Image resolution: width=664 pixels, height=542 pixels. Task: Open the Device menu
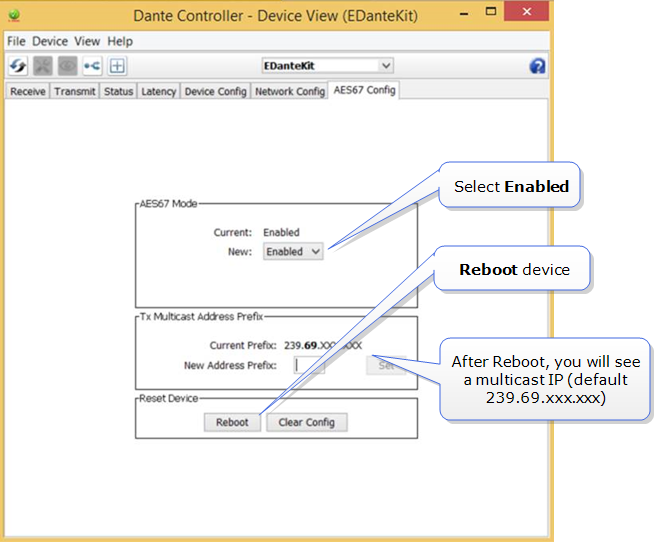(49, 42)
